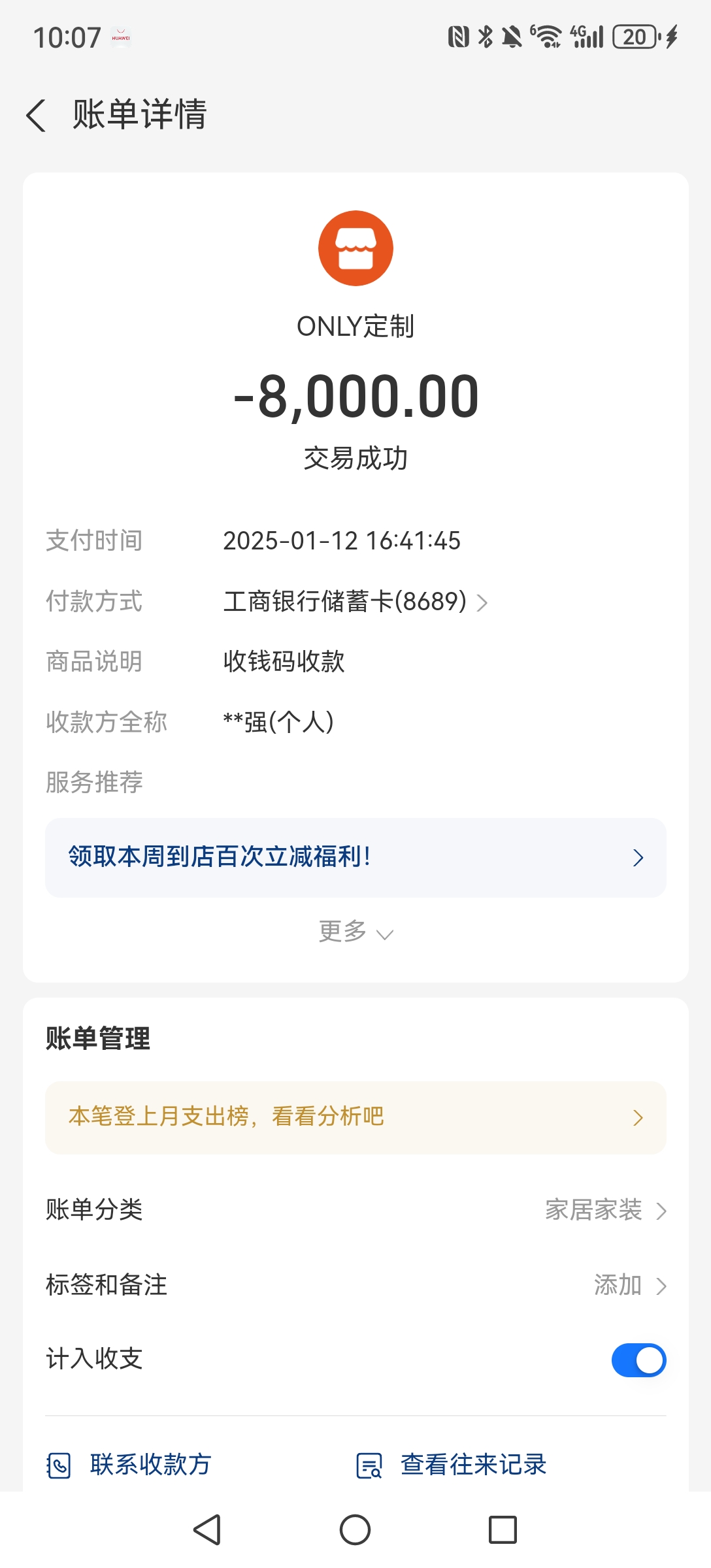This screenshot has height=1568, width=711.
Task: Open the 领取本周到店百次立减福利 banner
Action: [x=355, y=857]
